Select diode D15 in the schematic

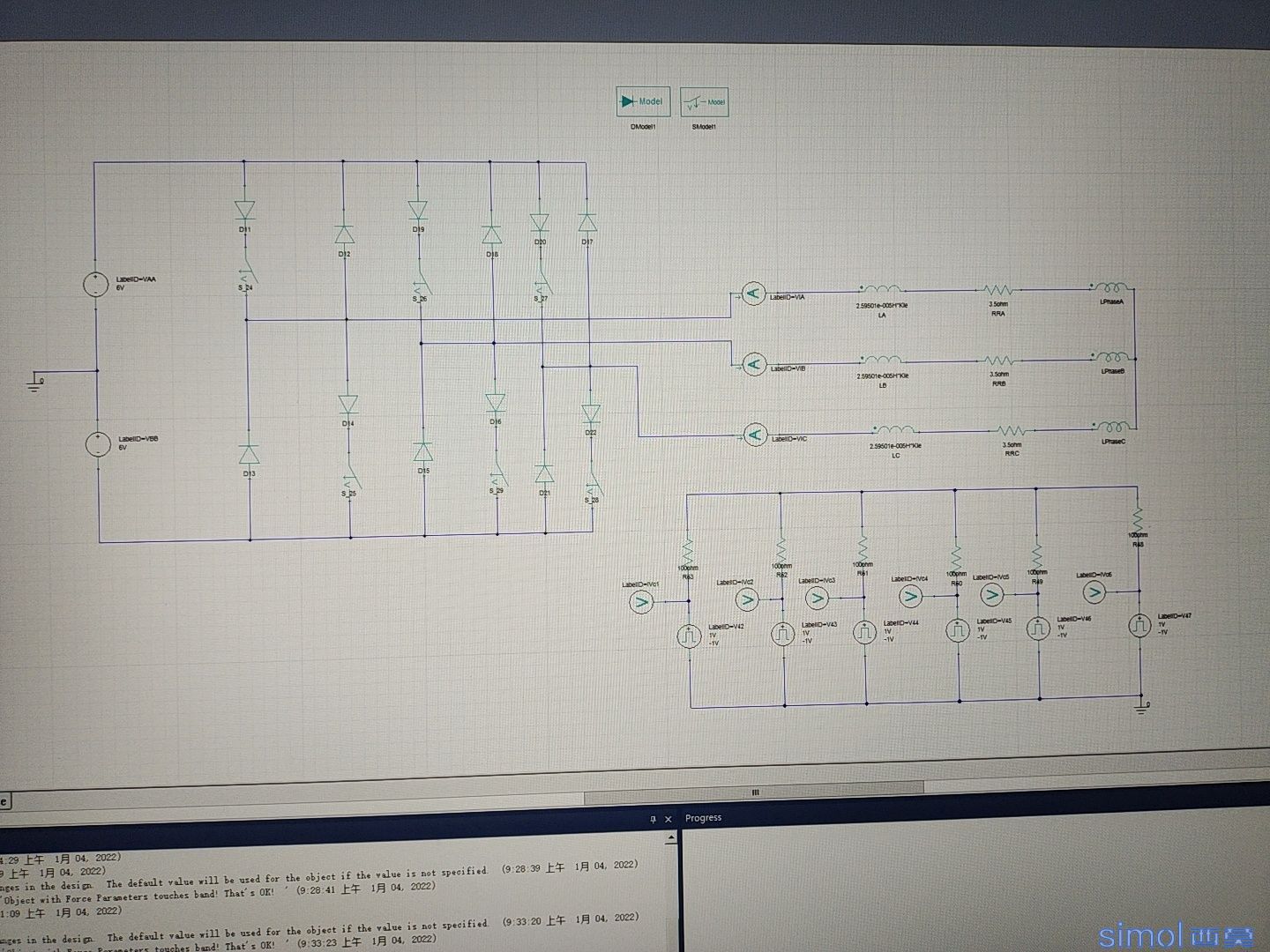pos(423,452)
